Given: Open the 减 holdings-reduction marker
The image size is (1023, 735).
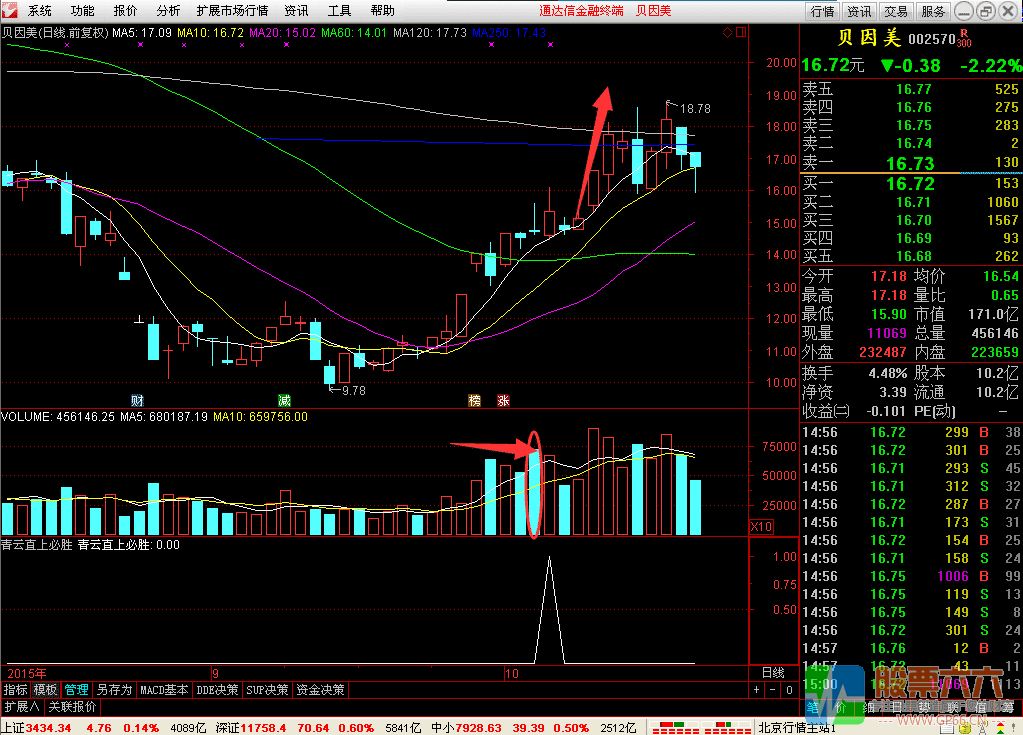Looking at the screenshot, I should pos(284,400).
